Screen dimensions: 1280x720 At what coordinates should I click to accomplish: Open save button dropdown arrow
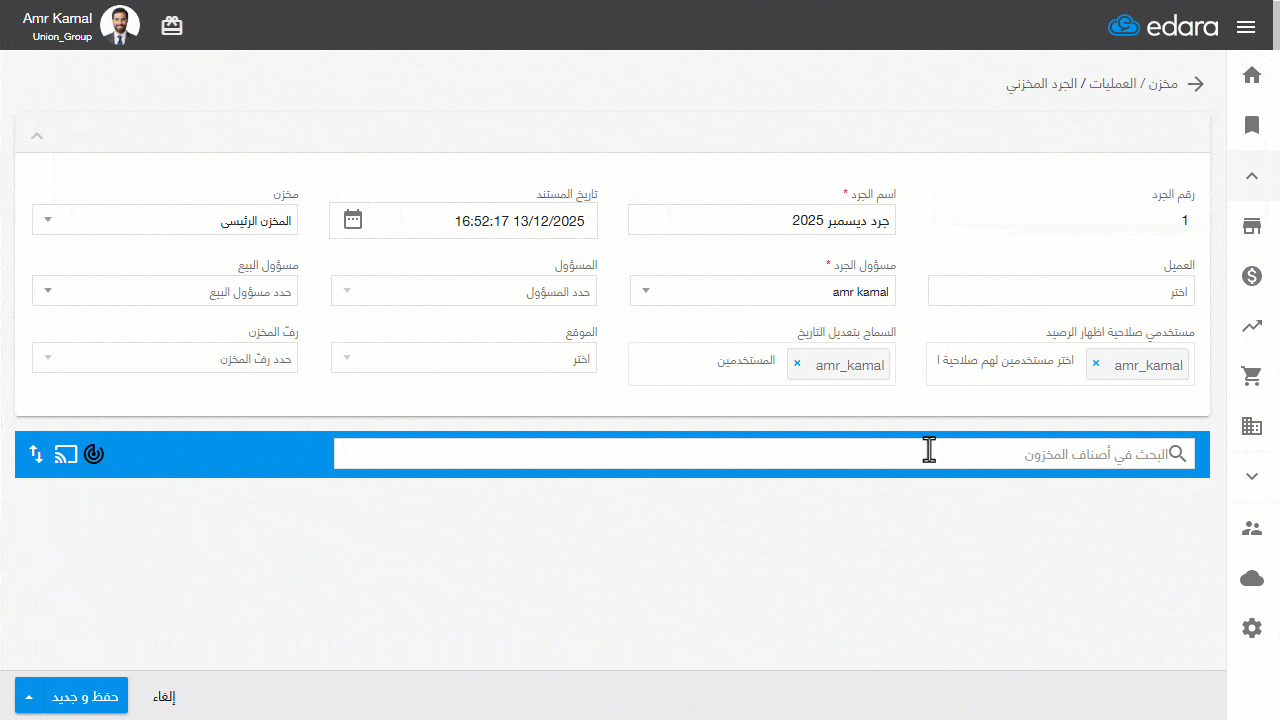tap(29, 697)
